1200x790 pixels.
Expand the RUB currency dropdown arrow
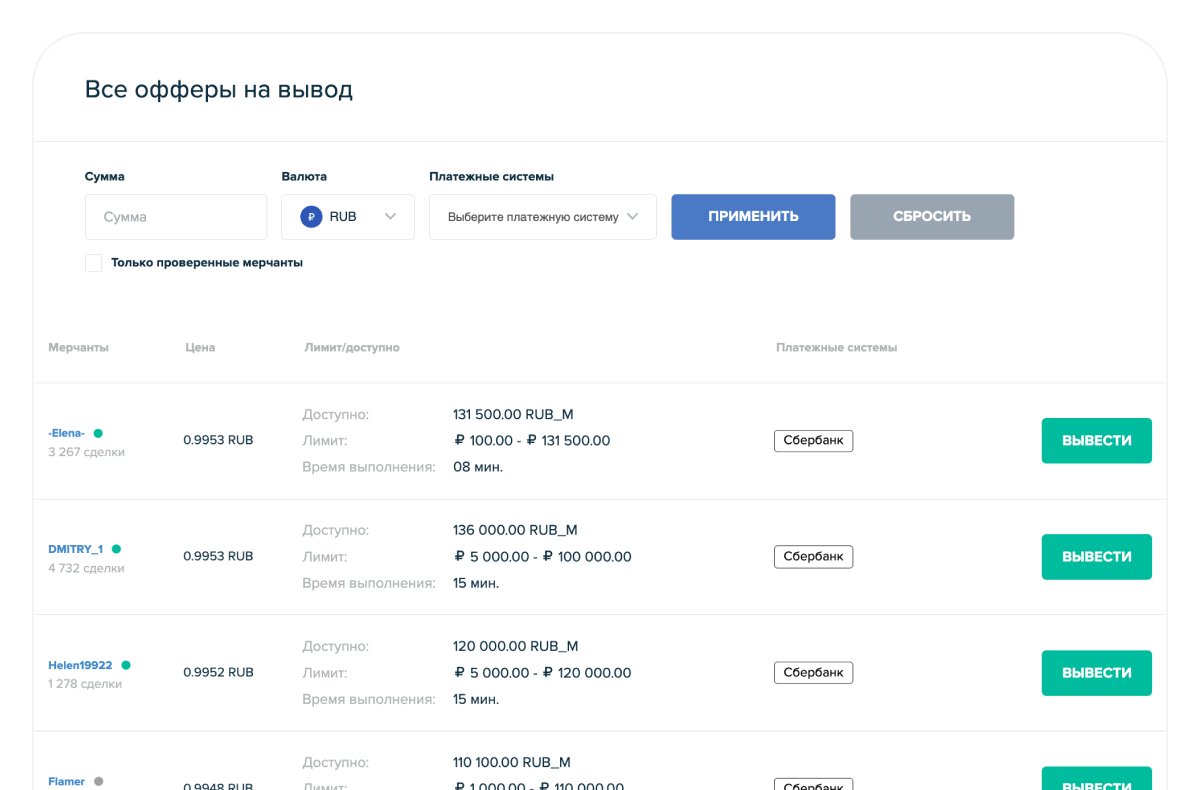(x=390, y=217)
